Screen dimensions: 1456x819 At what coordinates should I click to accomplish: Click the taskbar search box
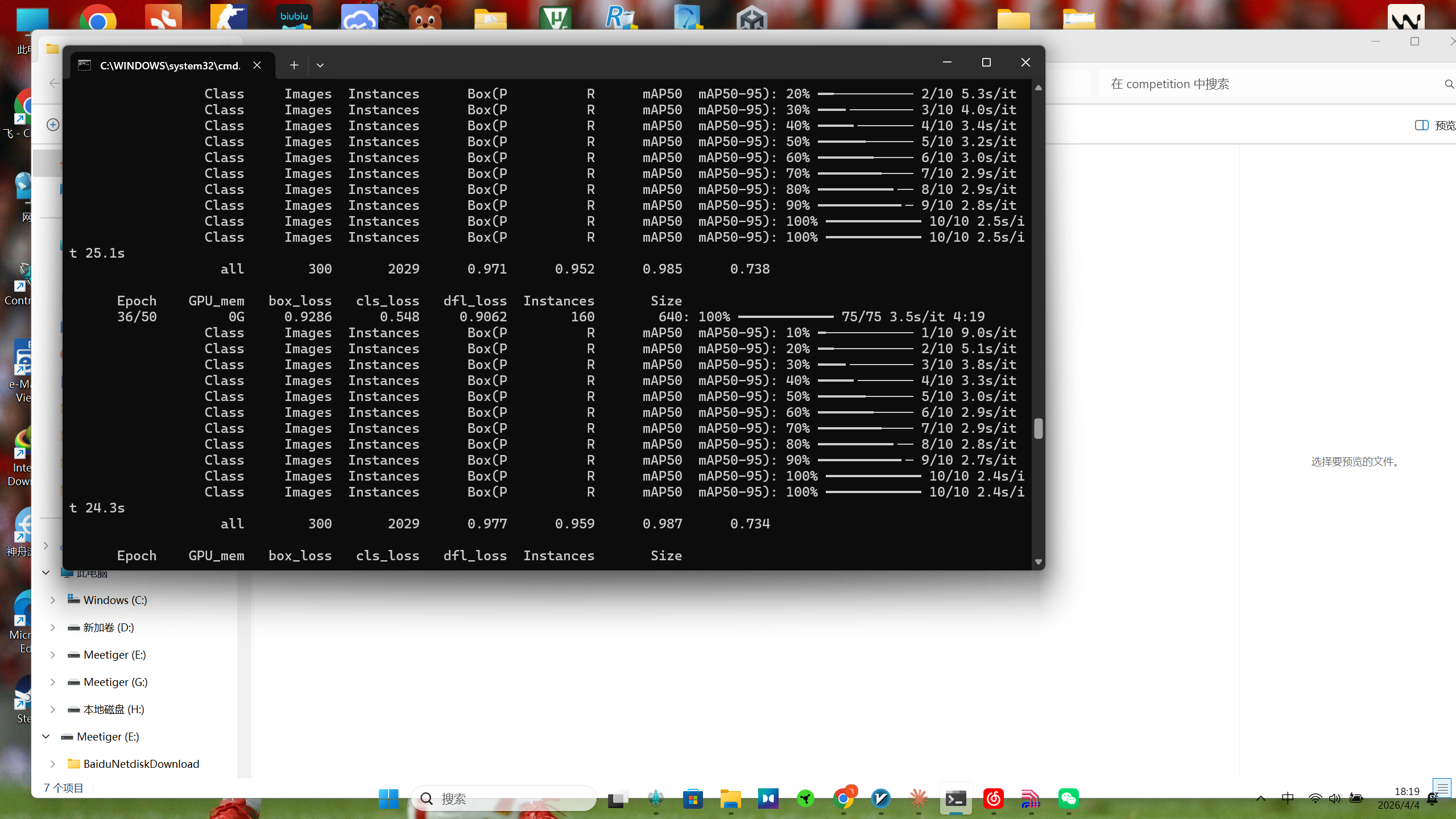(x=504, y=799)
